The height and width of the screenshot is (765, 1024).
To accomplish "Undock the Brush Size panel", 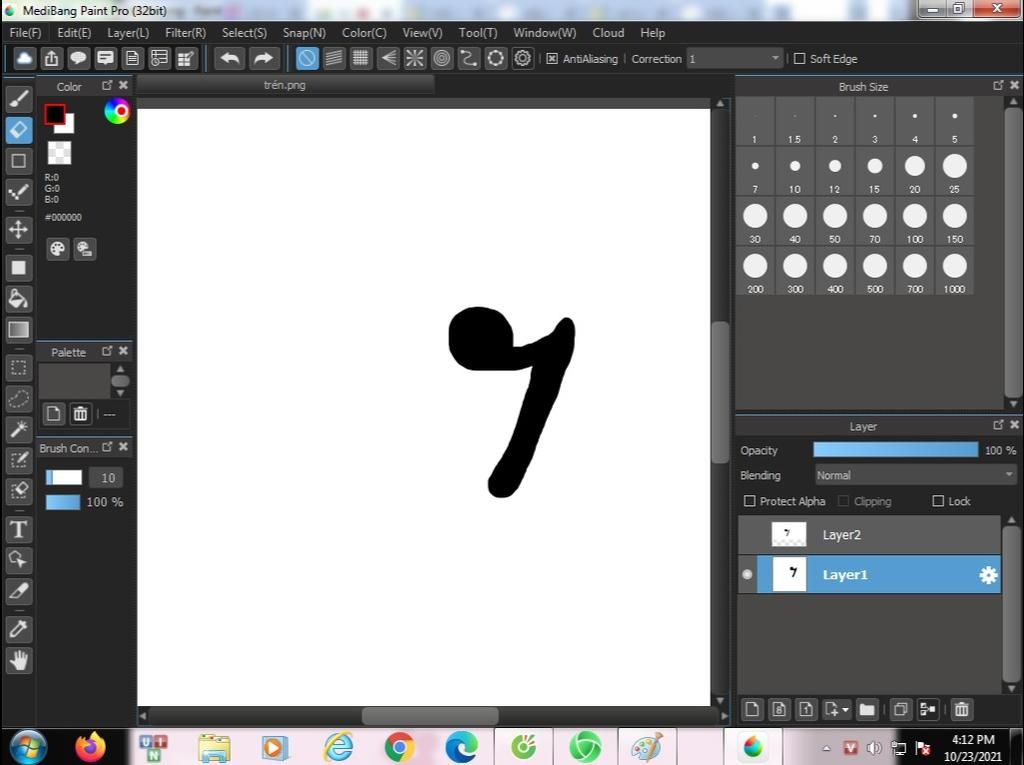I will point(998,86).
